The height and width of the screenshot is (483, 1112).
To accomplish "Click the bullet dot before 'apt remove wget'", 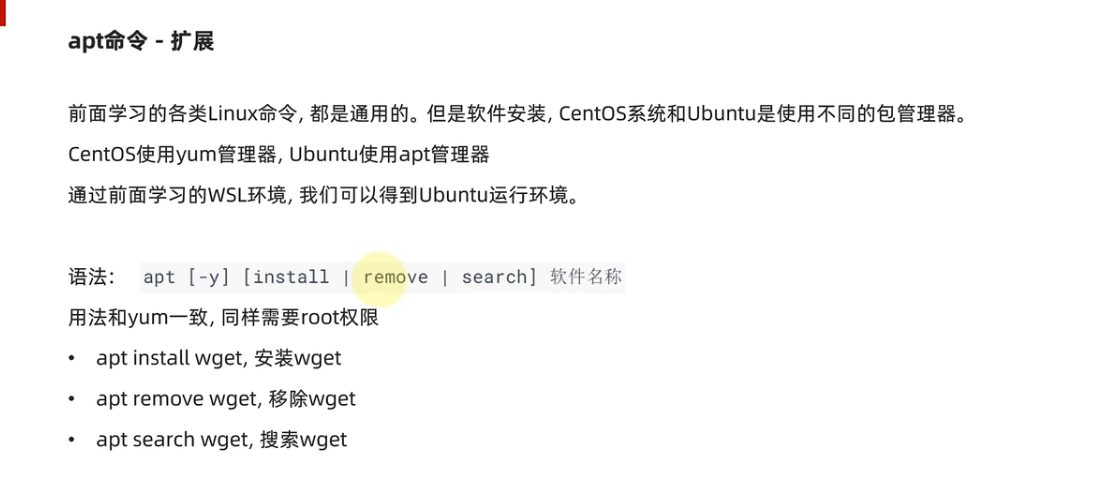I will (x=72, y=400).
